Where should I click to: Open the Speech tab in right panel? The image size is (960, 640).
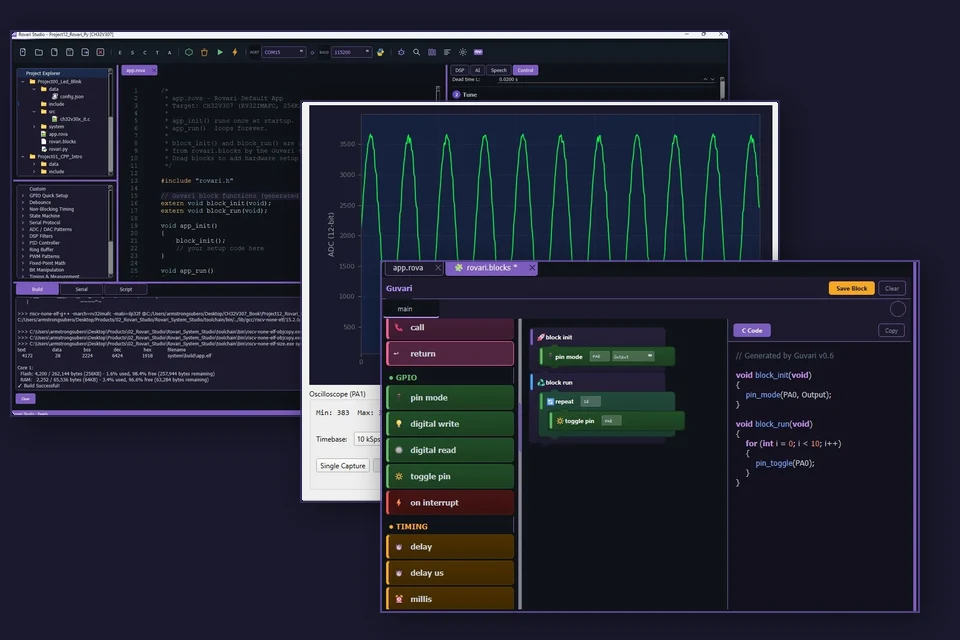[x=499, y=70]
